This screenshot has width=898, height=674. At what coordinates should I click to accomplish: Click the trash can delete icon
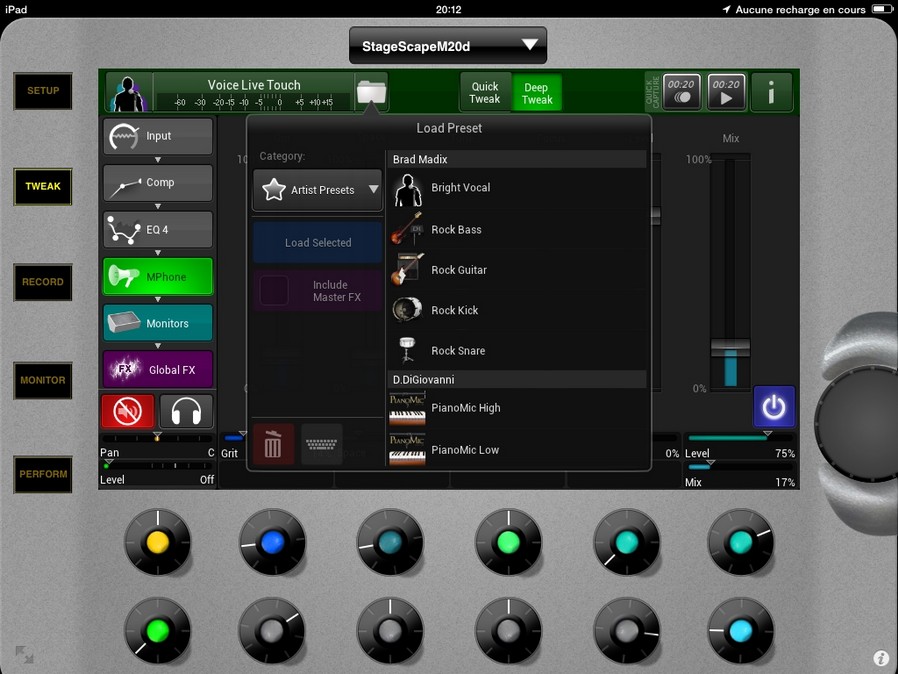point(273,445)
